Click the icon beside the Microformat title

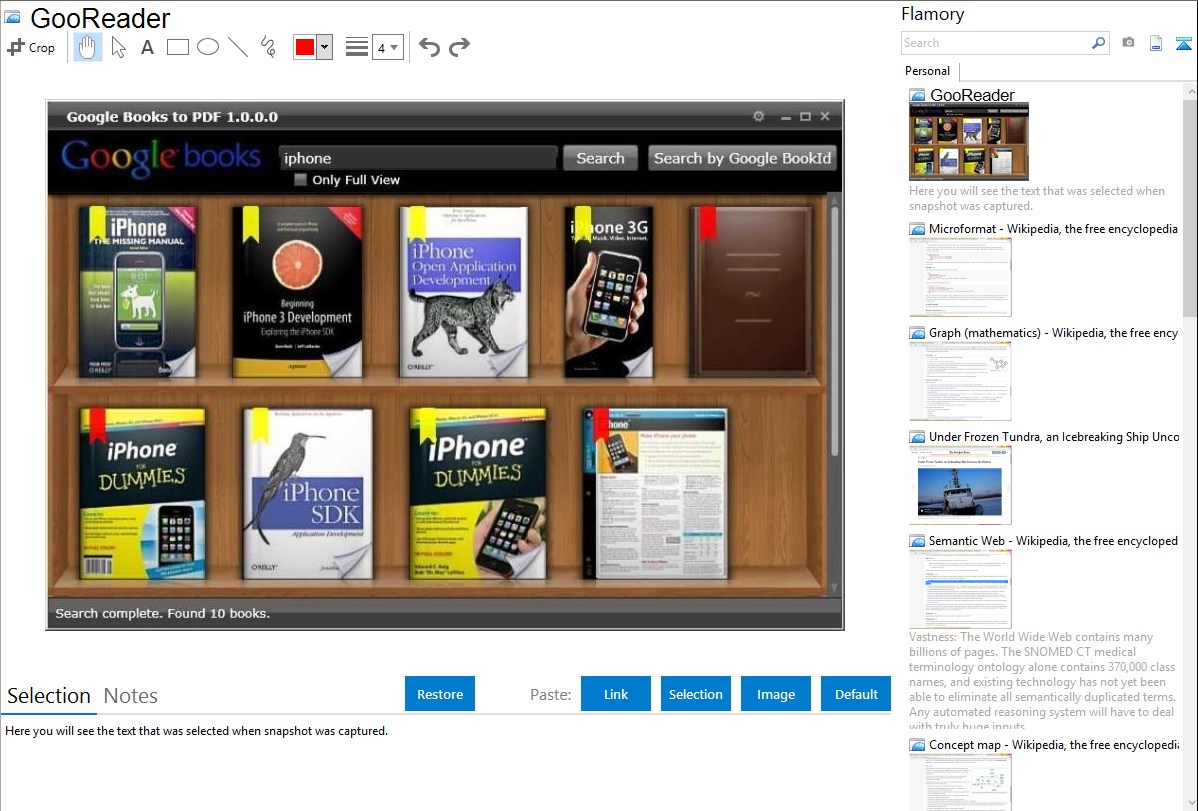(917, 229)
